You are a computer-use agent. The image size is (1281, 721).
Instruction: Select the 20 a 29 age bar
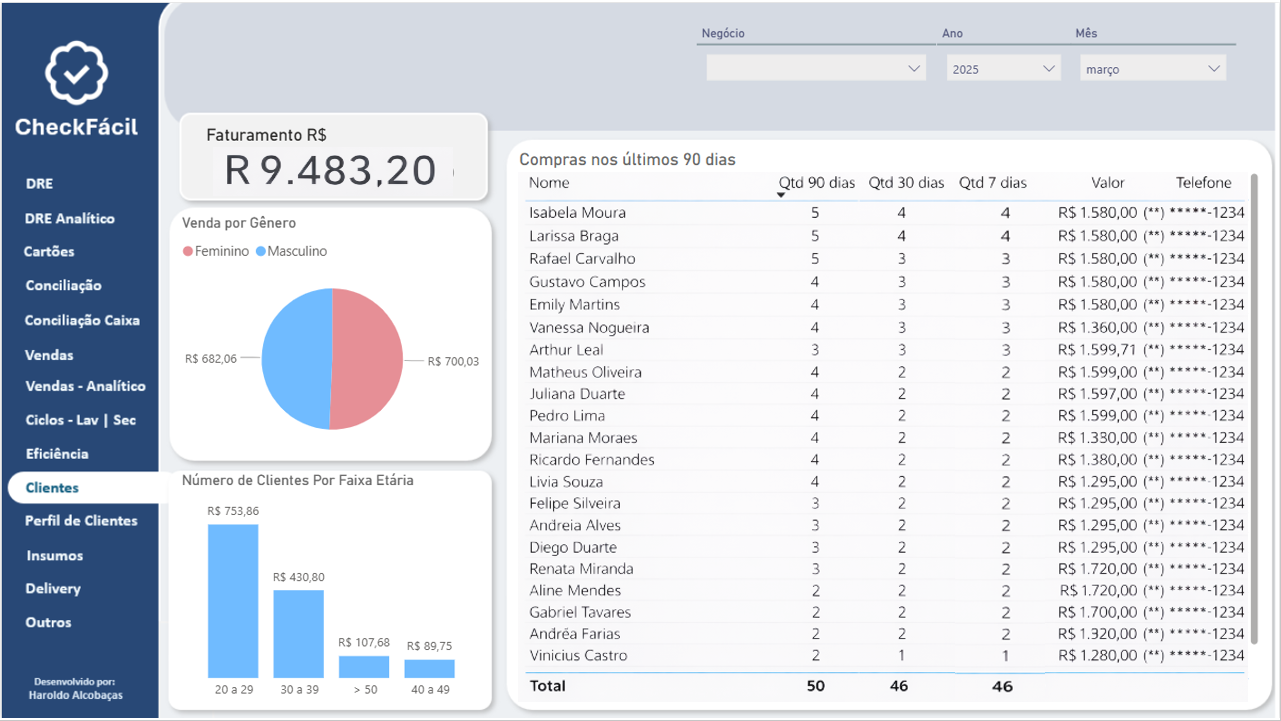[x=233, y=600]
